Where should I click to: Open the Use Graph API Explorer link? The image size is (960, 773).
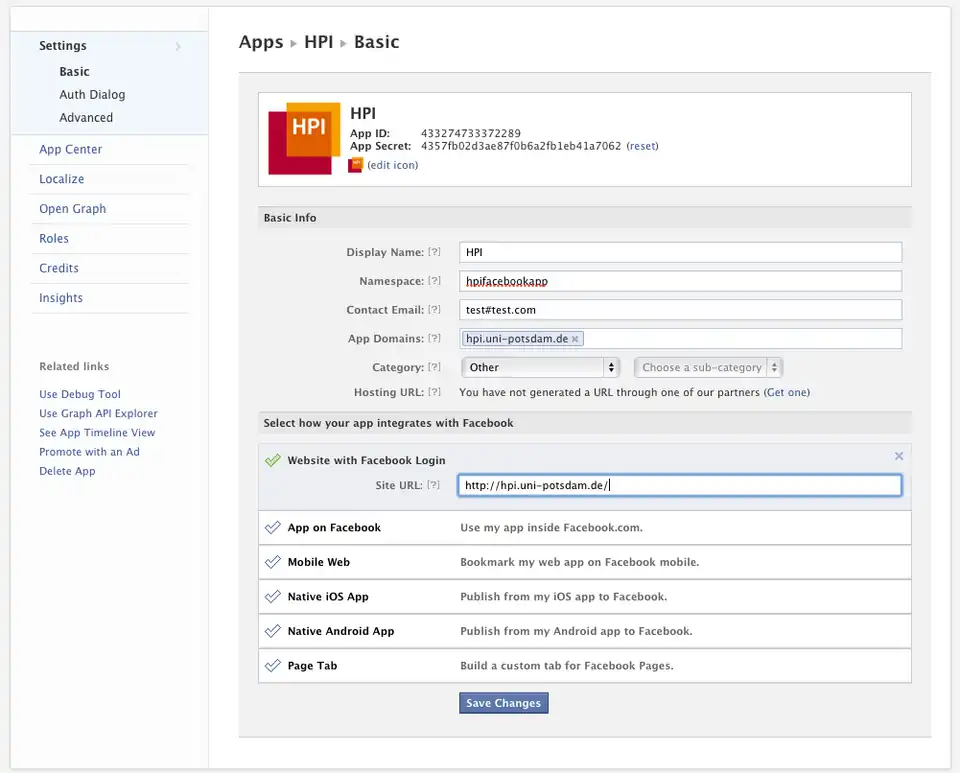(98, 413)
